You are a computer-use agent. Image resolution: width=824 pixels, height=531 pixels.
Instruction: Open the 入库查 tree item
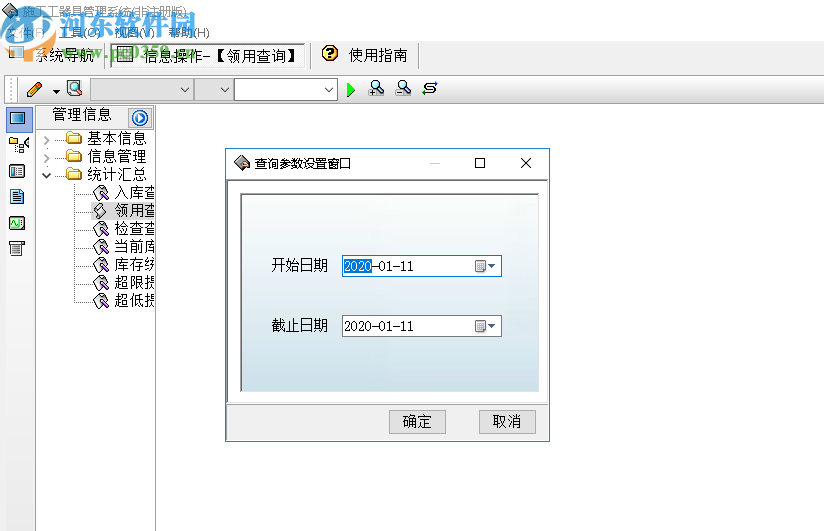pos(135,192)
